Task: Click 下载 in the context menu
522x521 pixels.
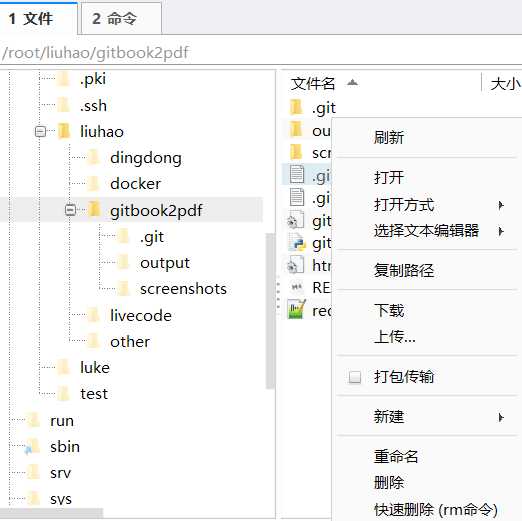Action: tap(389, 310)
